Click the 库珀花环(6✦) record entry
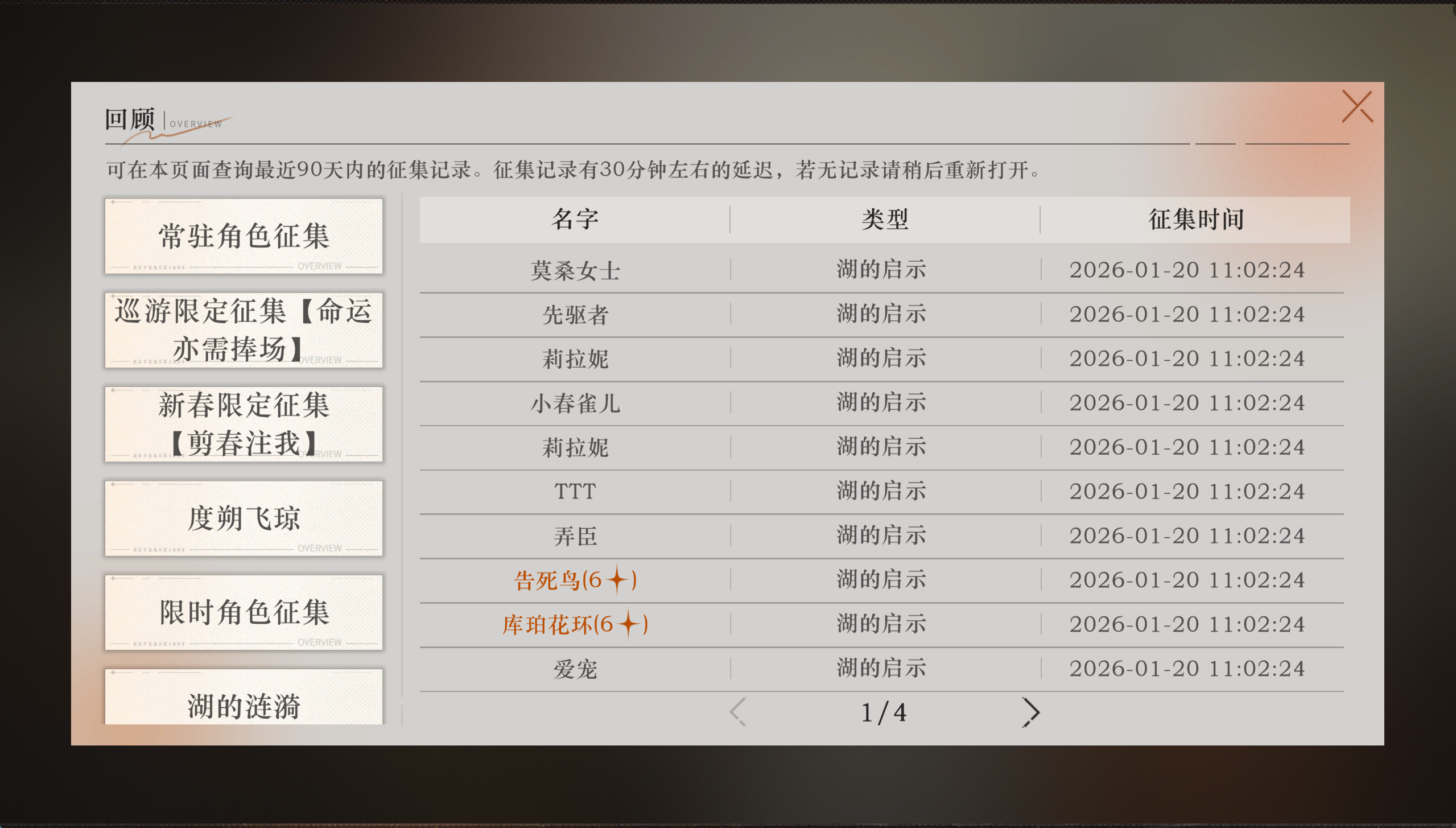Screen dimensions: 1456x828 575,624
